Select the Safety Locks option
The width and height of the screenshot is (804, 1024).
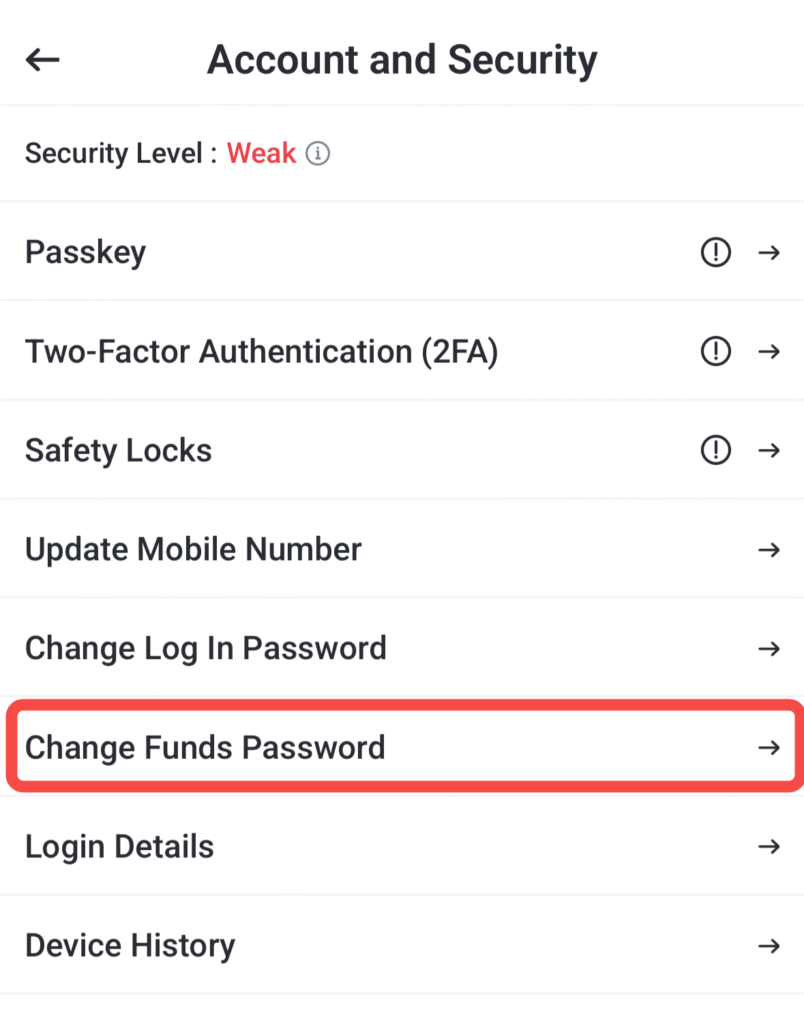(118, 451)
